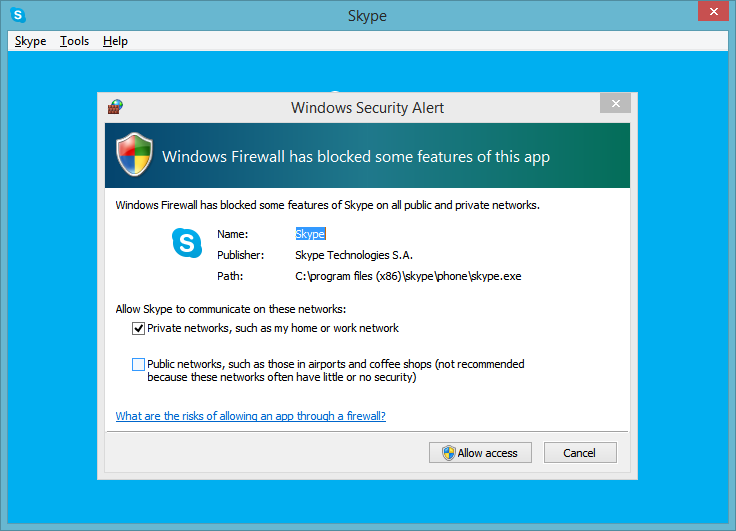This screenshot has width=736, height=531.
Task: Close the Windows Security Alert dialog
Action: [x=615, y=103]
